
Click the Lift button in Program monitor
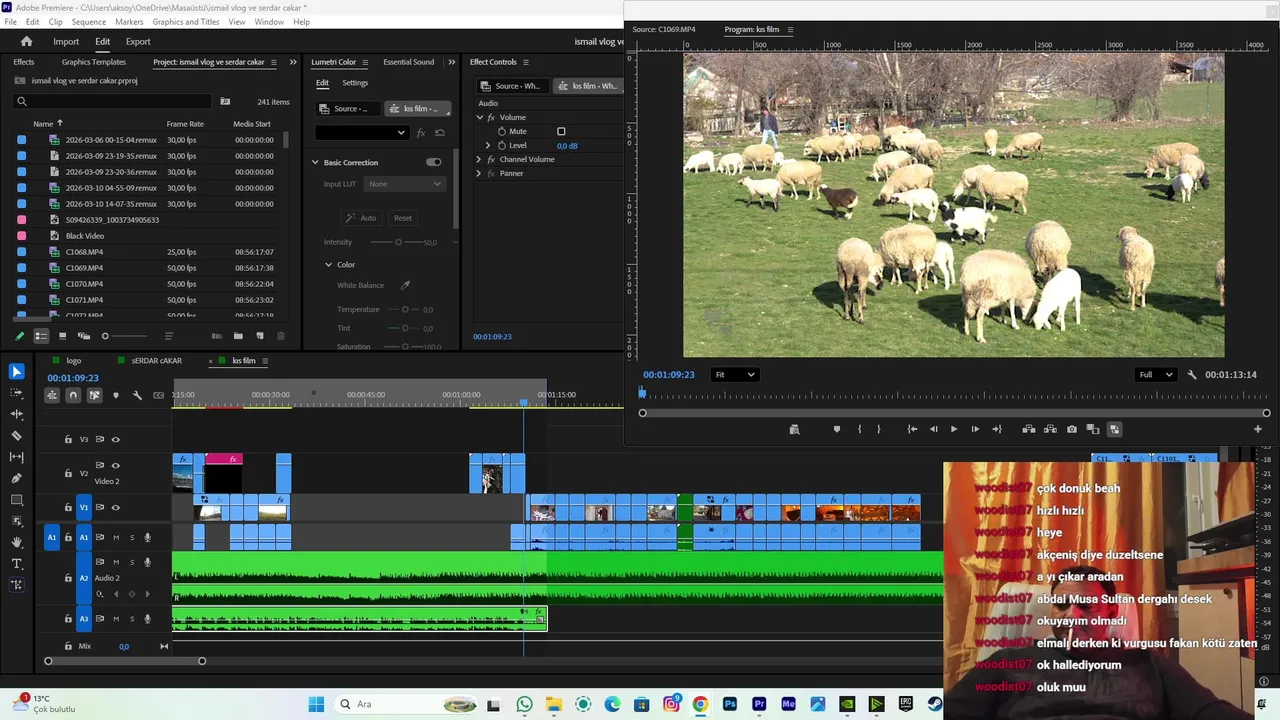tap(1028, 429)
